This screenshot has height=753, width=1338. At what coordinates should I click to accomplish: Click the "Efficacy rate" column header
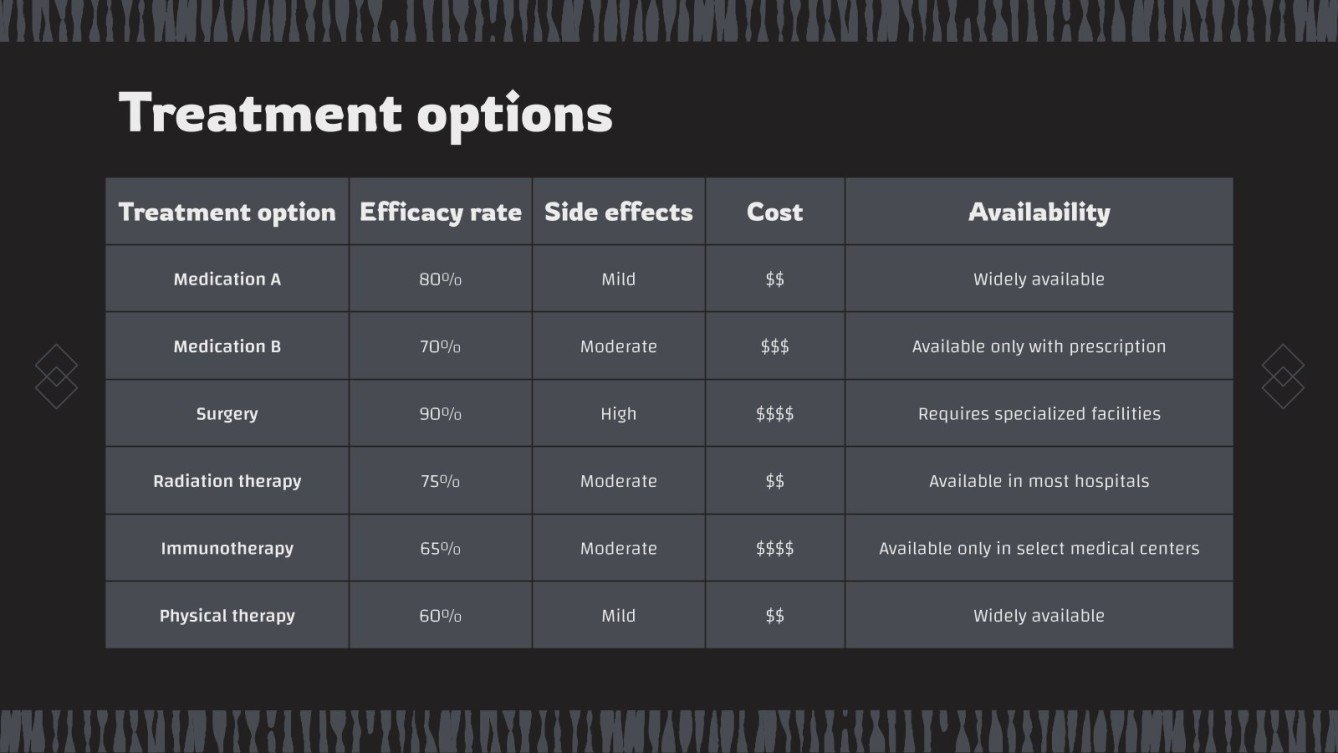click(440, 212)
